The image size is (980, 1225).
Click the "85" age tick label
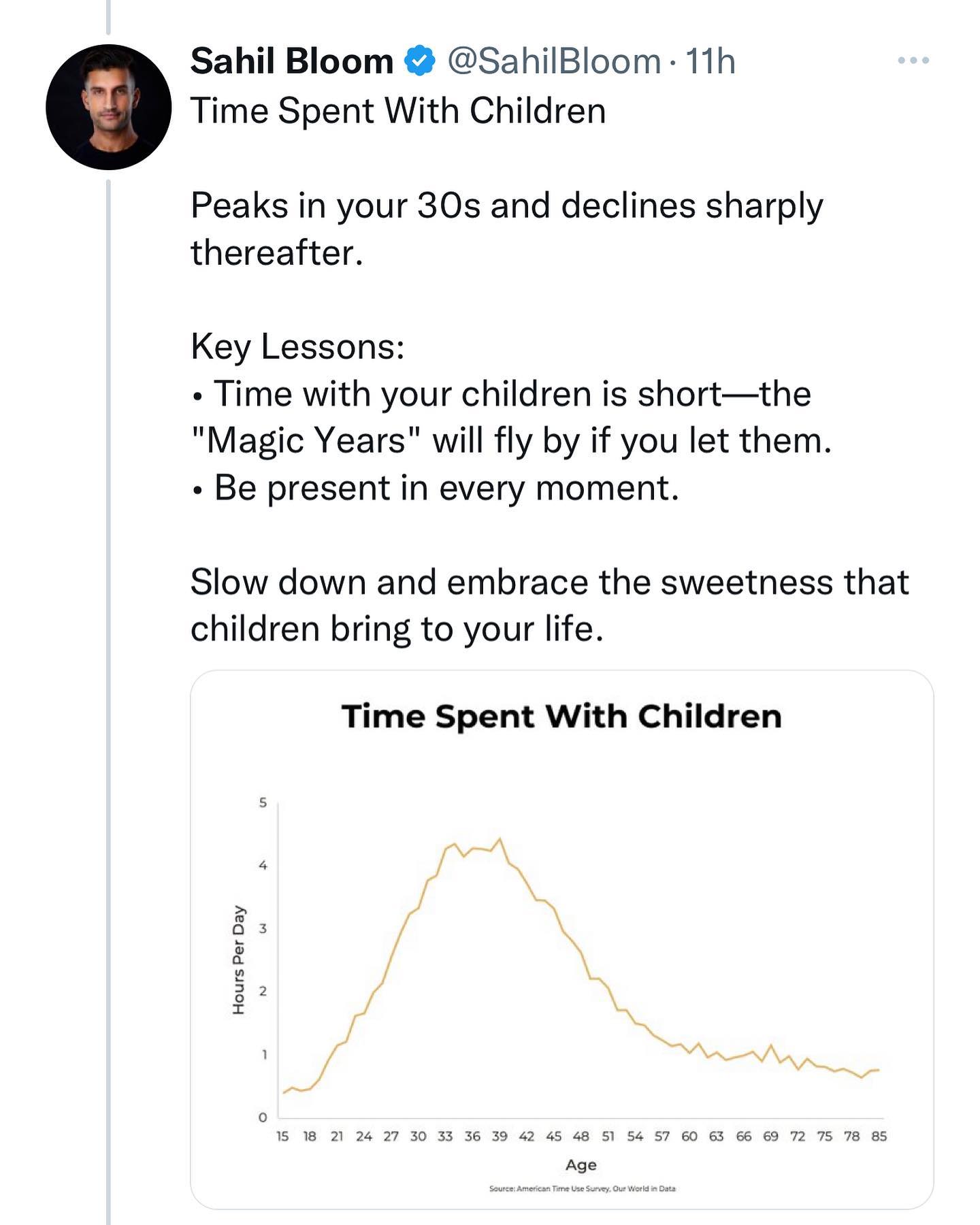click(x=879, y=1136)
